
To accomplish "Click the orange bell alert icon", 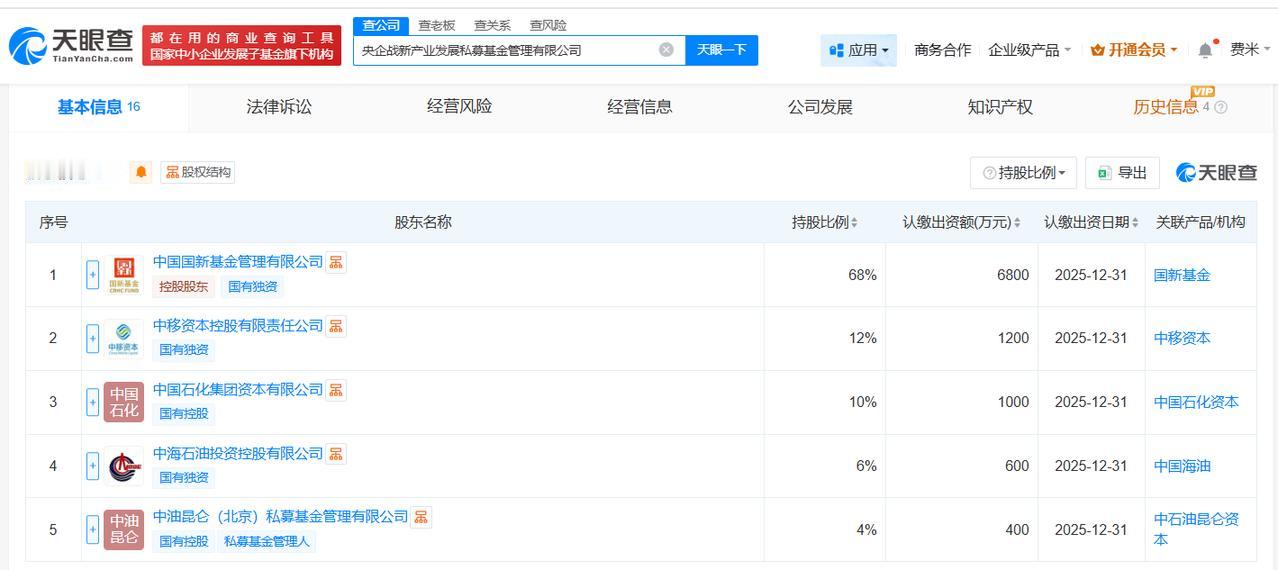I will point(141,172).
